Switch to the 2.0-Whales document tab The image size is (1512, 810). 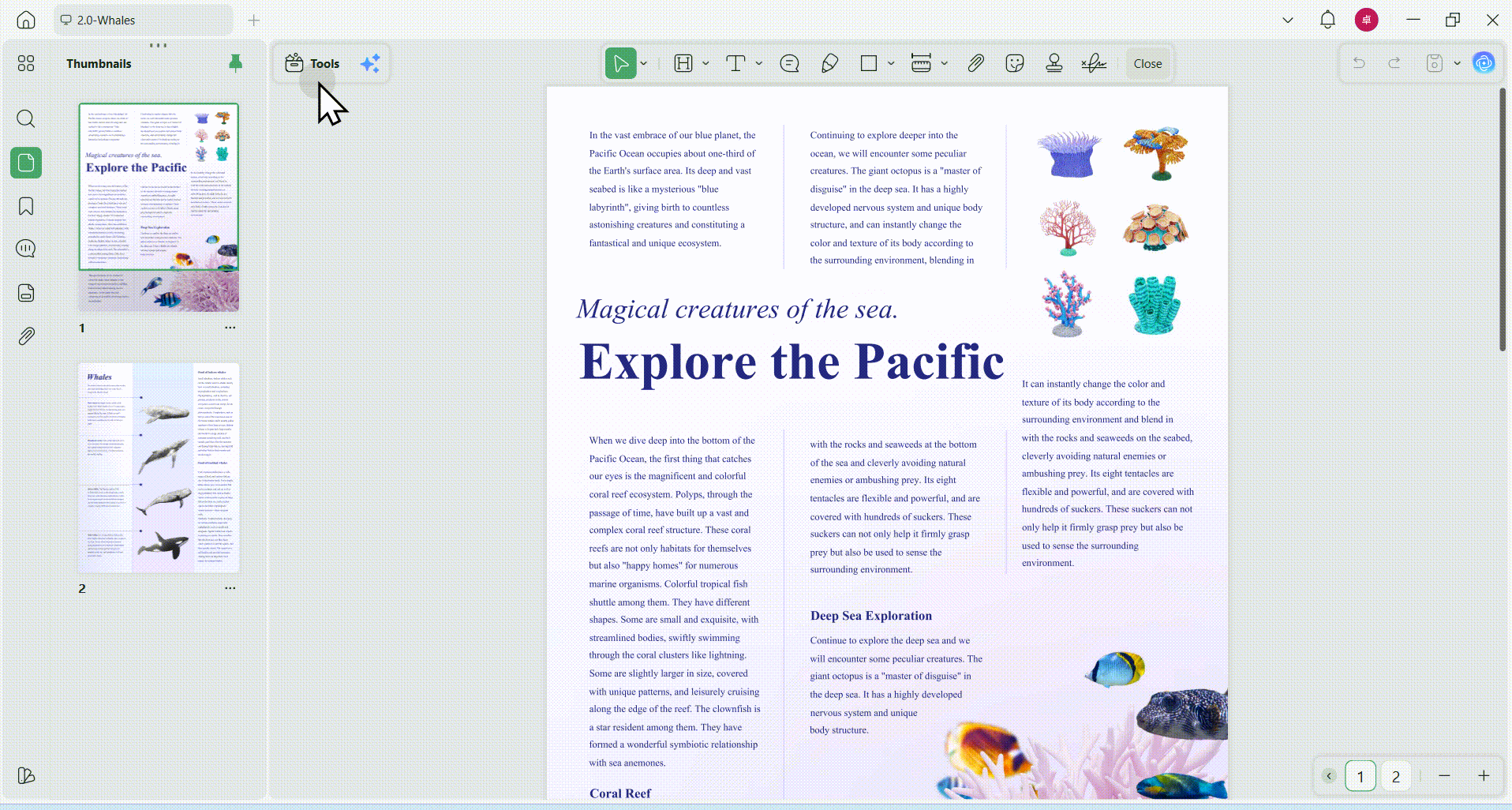(x=143, y=20)
